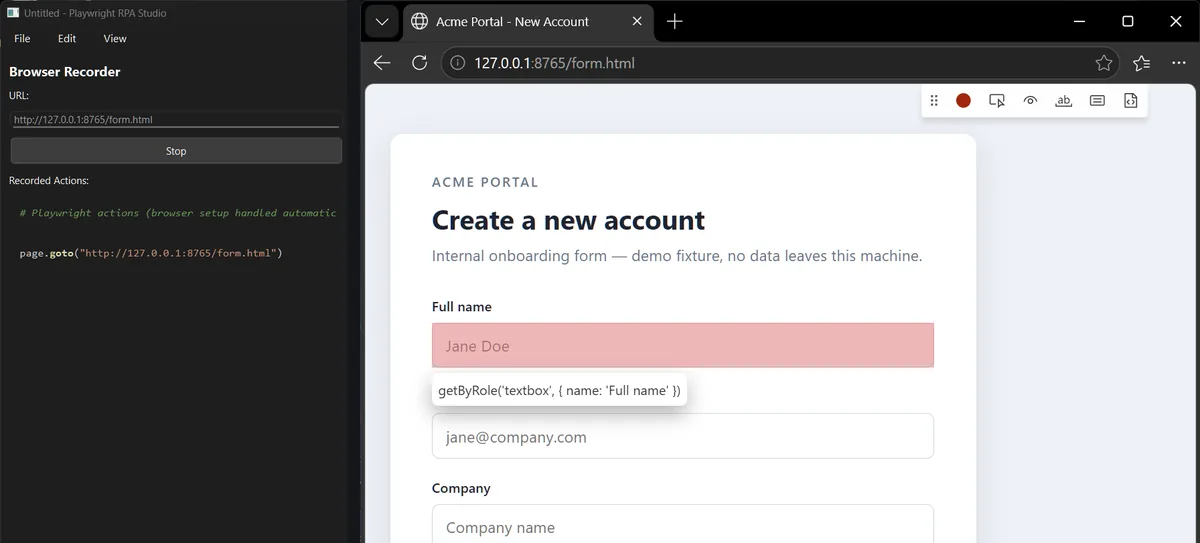Click the 'Internal onboarding form' description text
1200x543 pixels.
click(x=677, y=256)
